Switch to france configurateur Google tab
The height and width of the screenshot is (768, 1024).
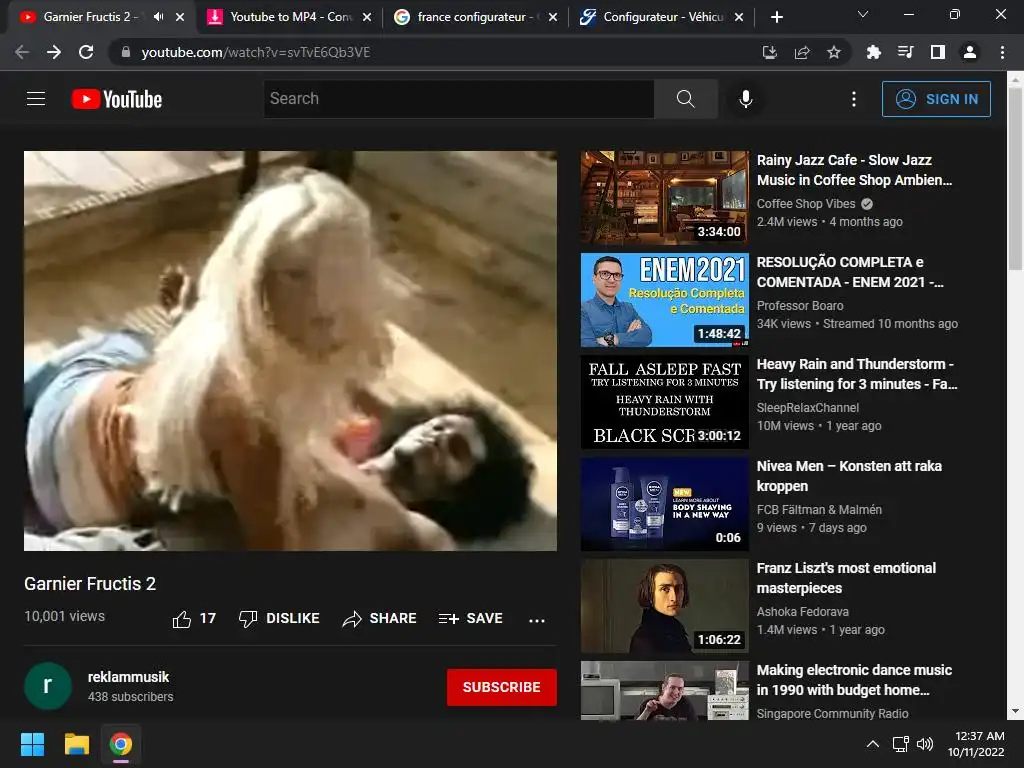[476, 17]
